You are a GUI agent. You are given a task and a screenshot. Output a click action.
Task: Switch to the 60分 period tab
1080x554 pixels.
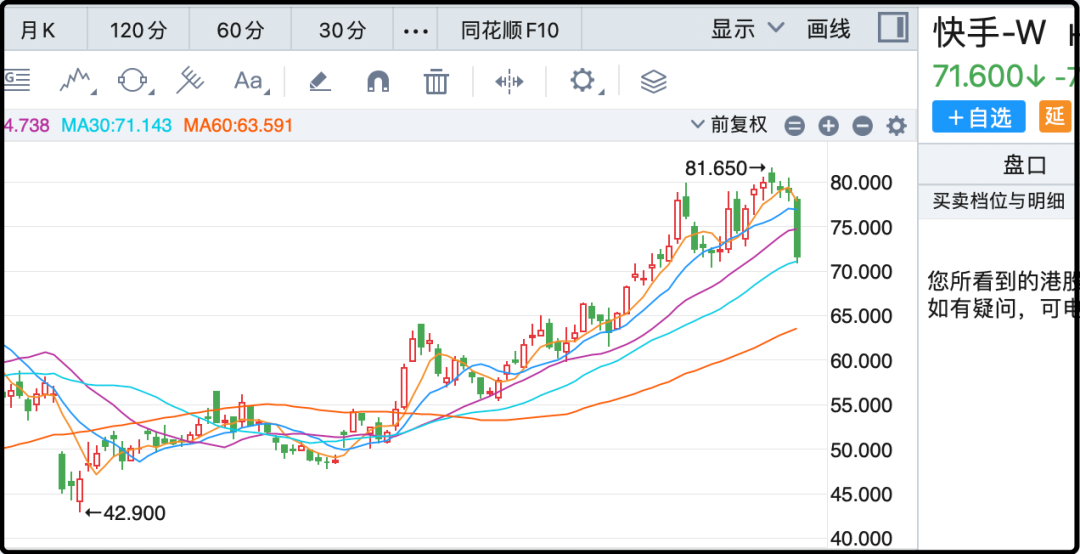pos(240,30)
